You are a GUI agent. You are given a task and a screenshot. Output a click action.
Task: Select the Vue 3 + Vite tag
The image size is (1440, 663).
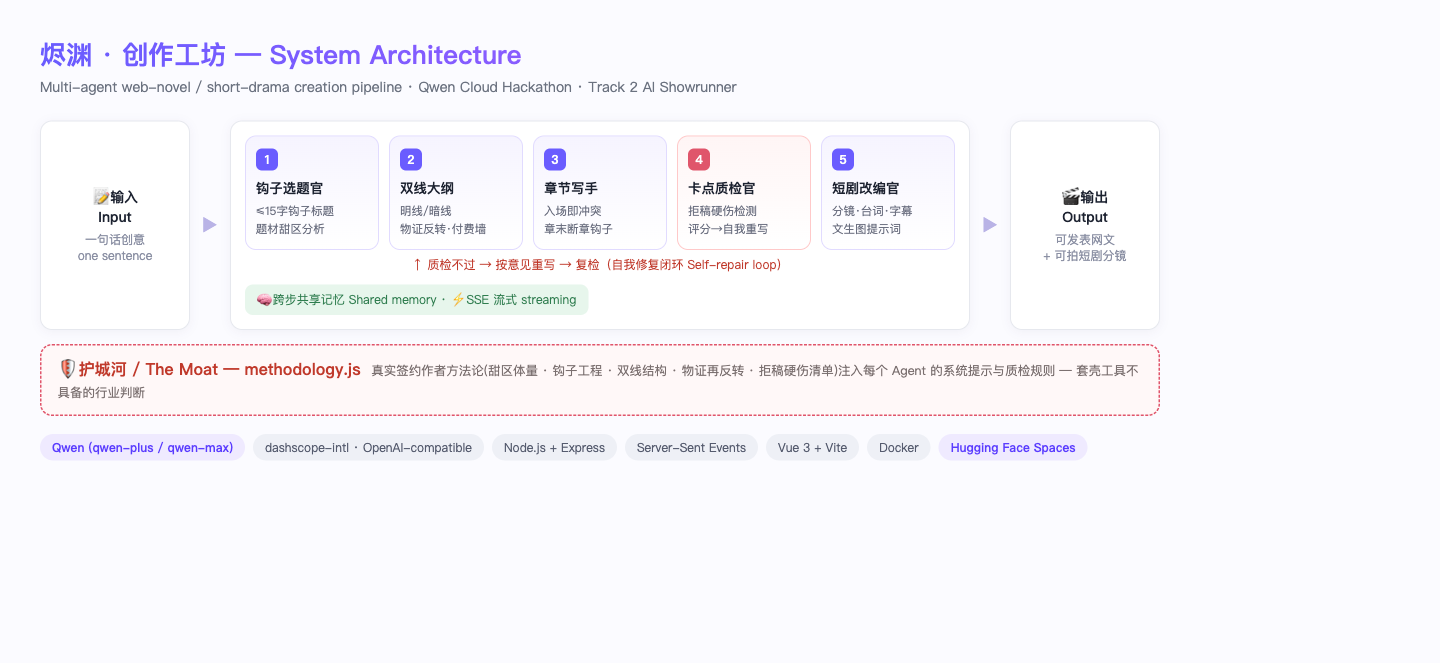(812, 448)
